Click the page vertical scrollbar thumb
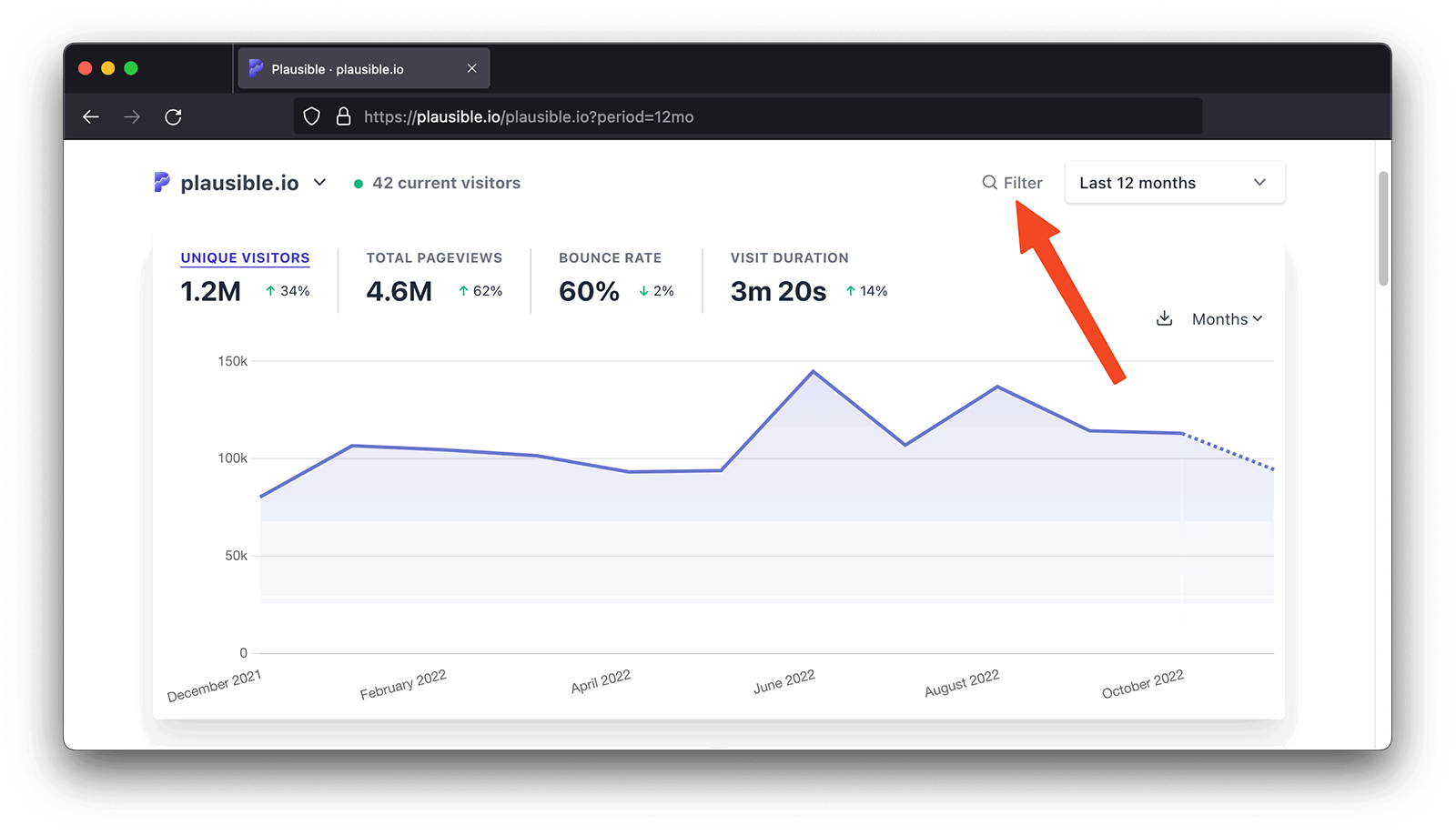 coord(1383,227)
